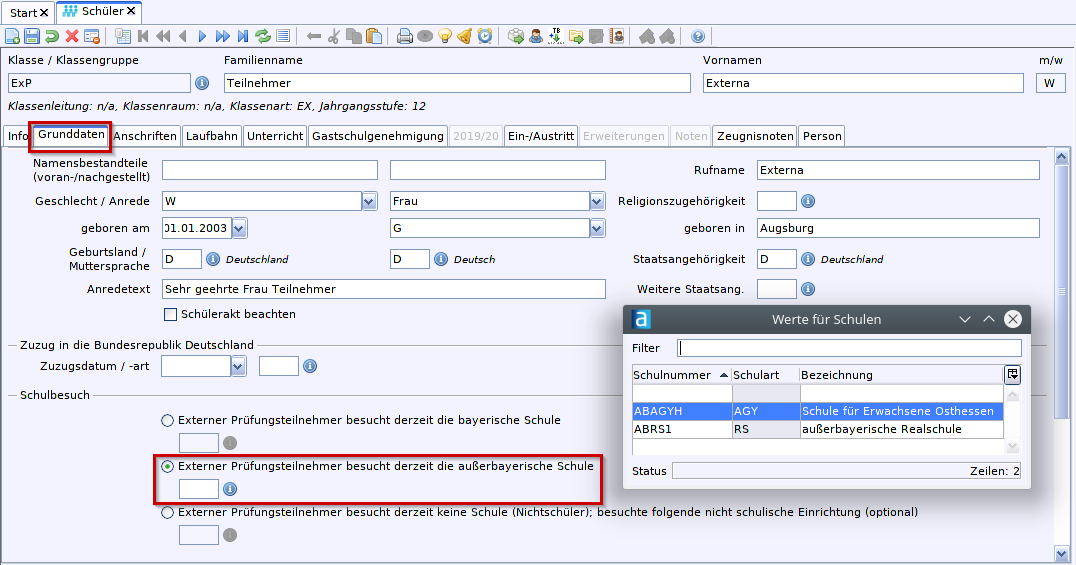Open the Anrede Frau dropdown
1076x565 pixels.
pos(597,201)
